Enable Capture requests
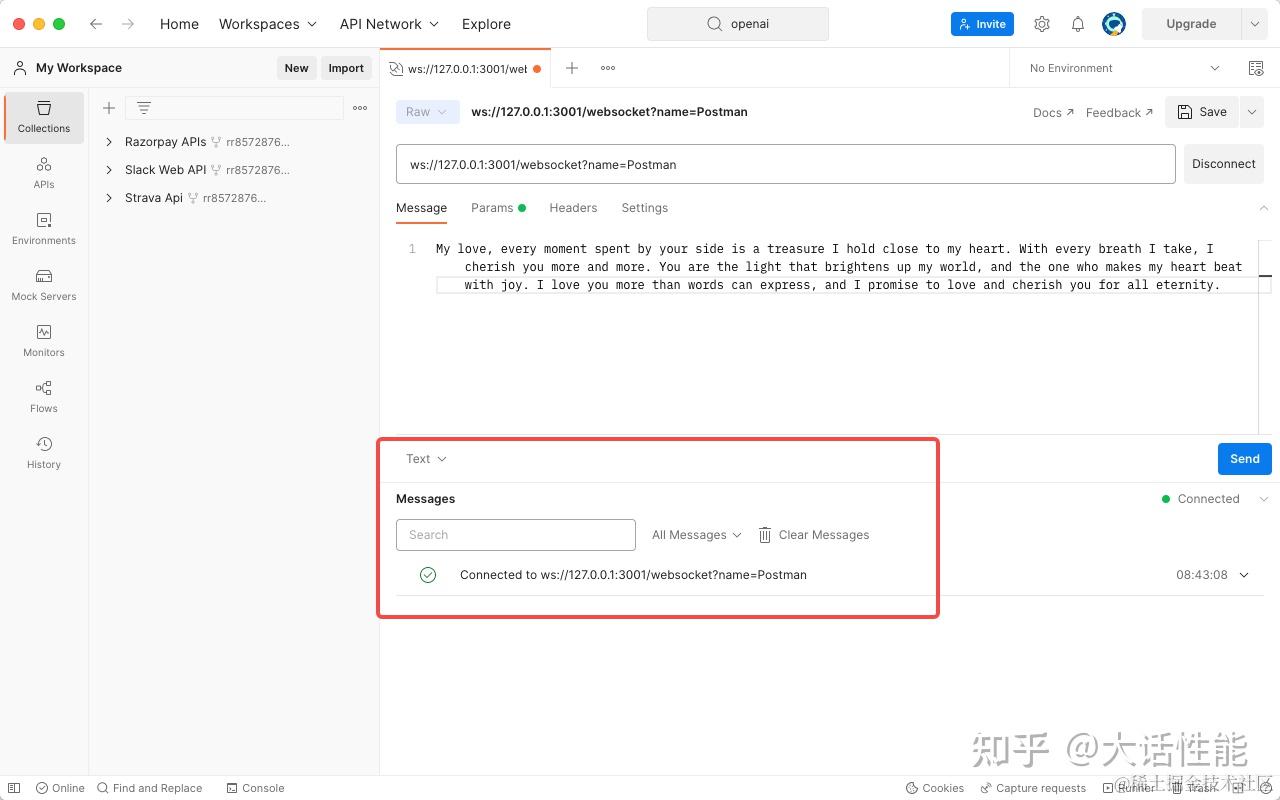Screen dimensions: 1280x800 click(1033, 787)
